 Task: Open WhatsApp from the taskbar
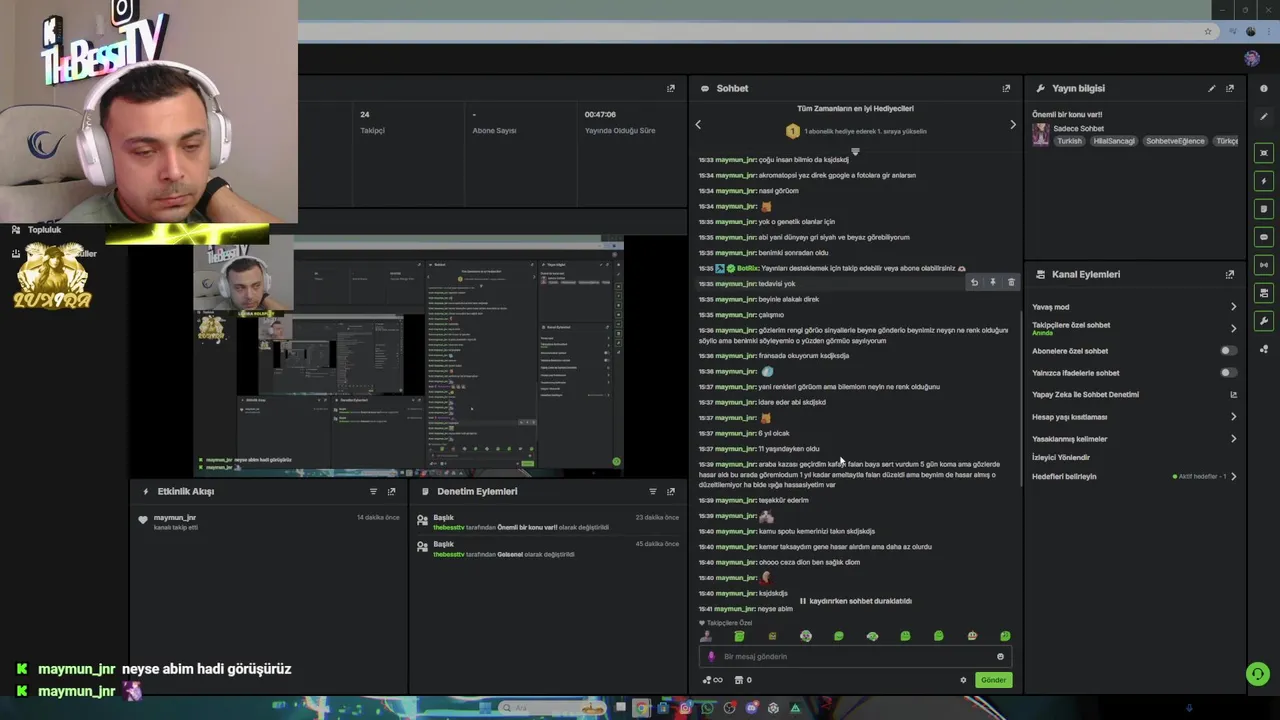tap(707, 708)
